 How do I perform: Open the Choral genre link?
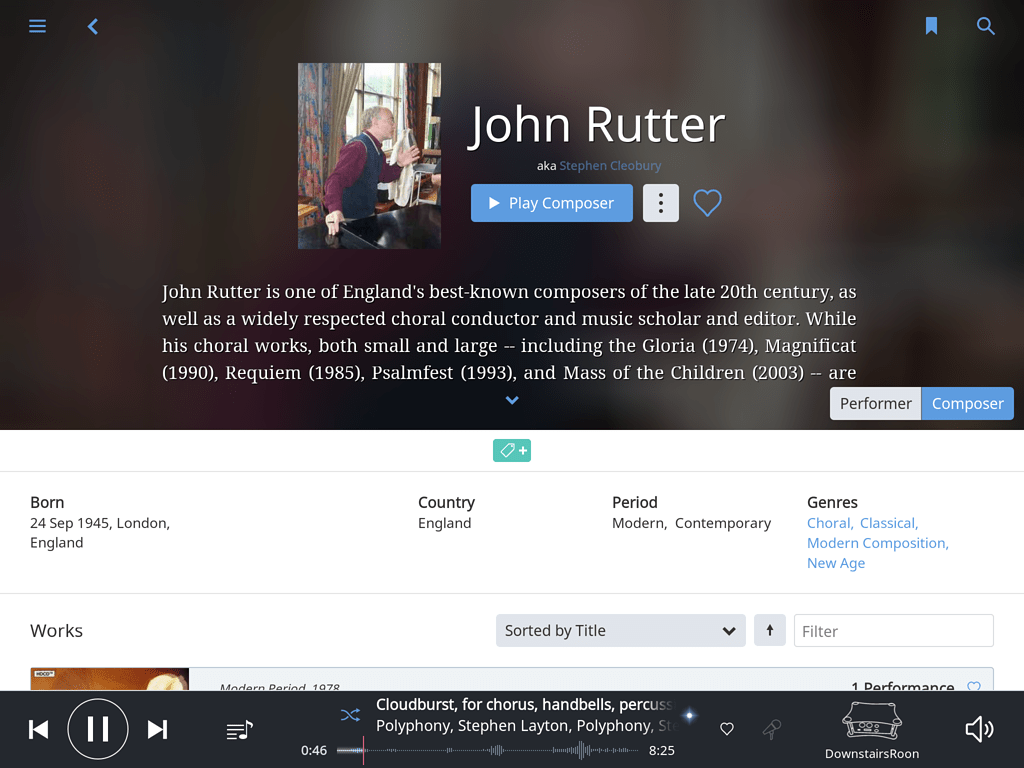pyautogui.click(x=828, y=522)
